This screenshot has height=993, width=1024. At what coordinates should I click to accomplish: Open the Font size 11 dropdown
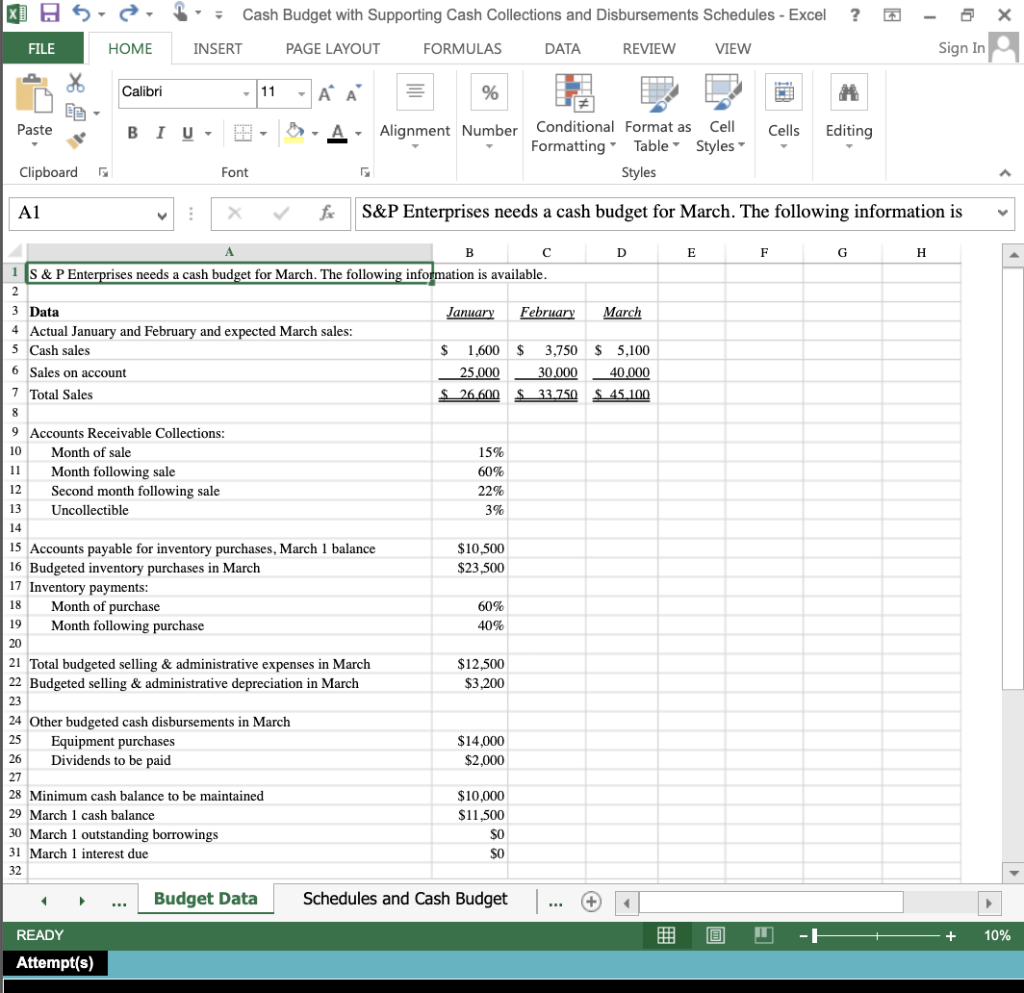click(x=301, y=93)
